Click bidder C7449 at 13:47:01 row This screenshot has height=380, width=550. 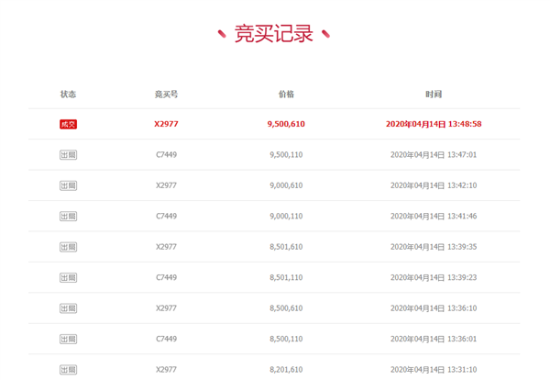coord(166,155)
